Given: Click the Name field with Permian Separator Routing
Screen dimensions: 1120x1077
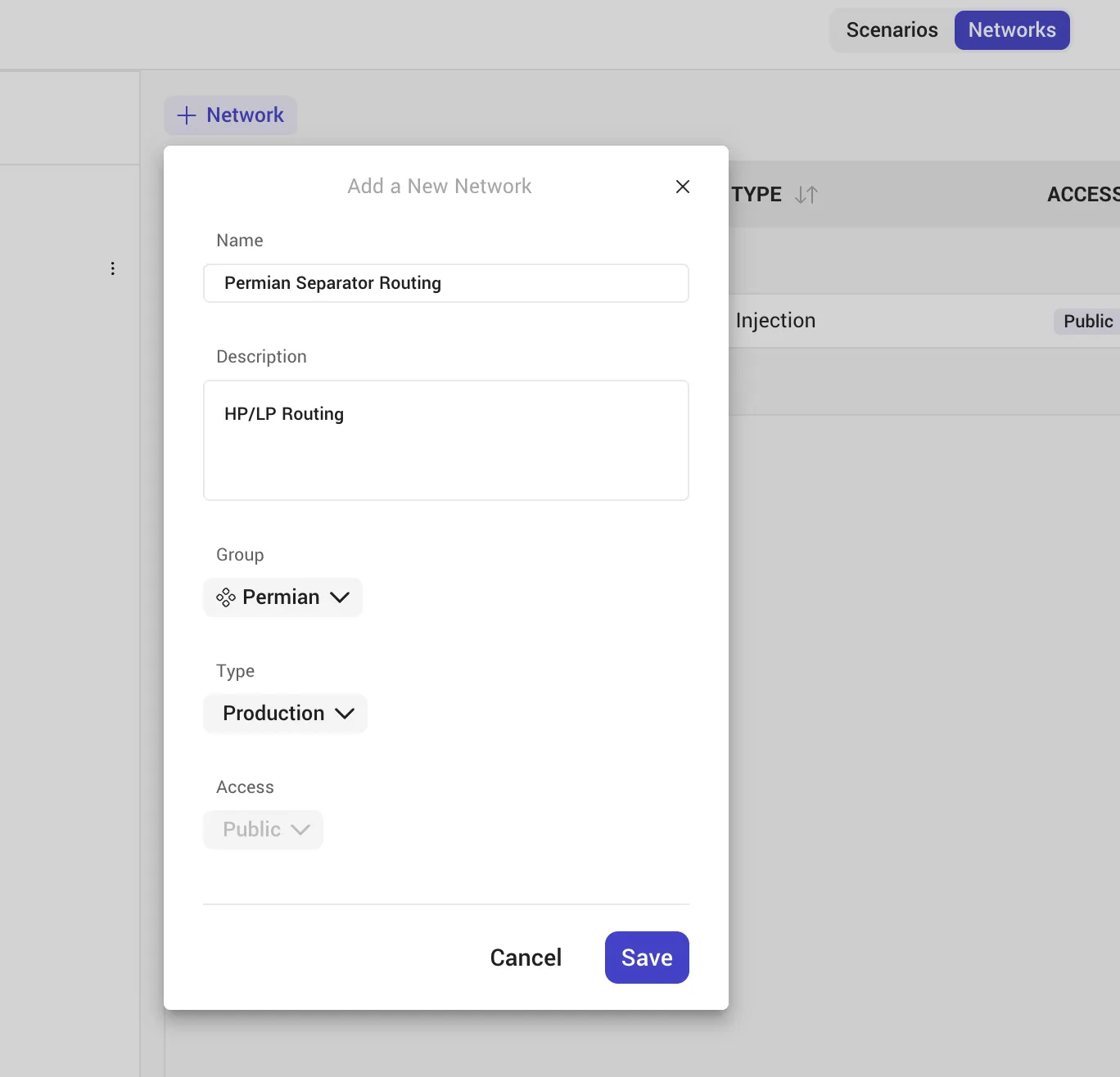Looking at the screenshot, I should pyautogui.click(x=446, y=283).
